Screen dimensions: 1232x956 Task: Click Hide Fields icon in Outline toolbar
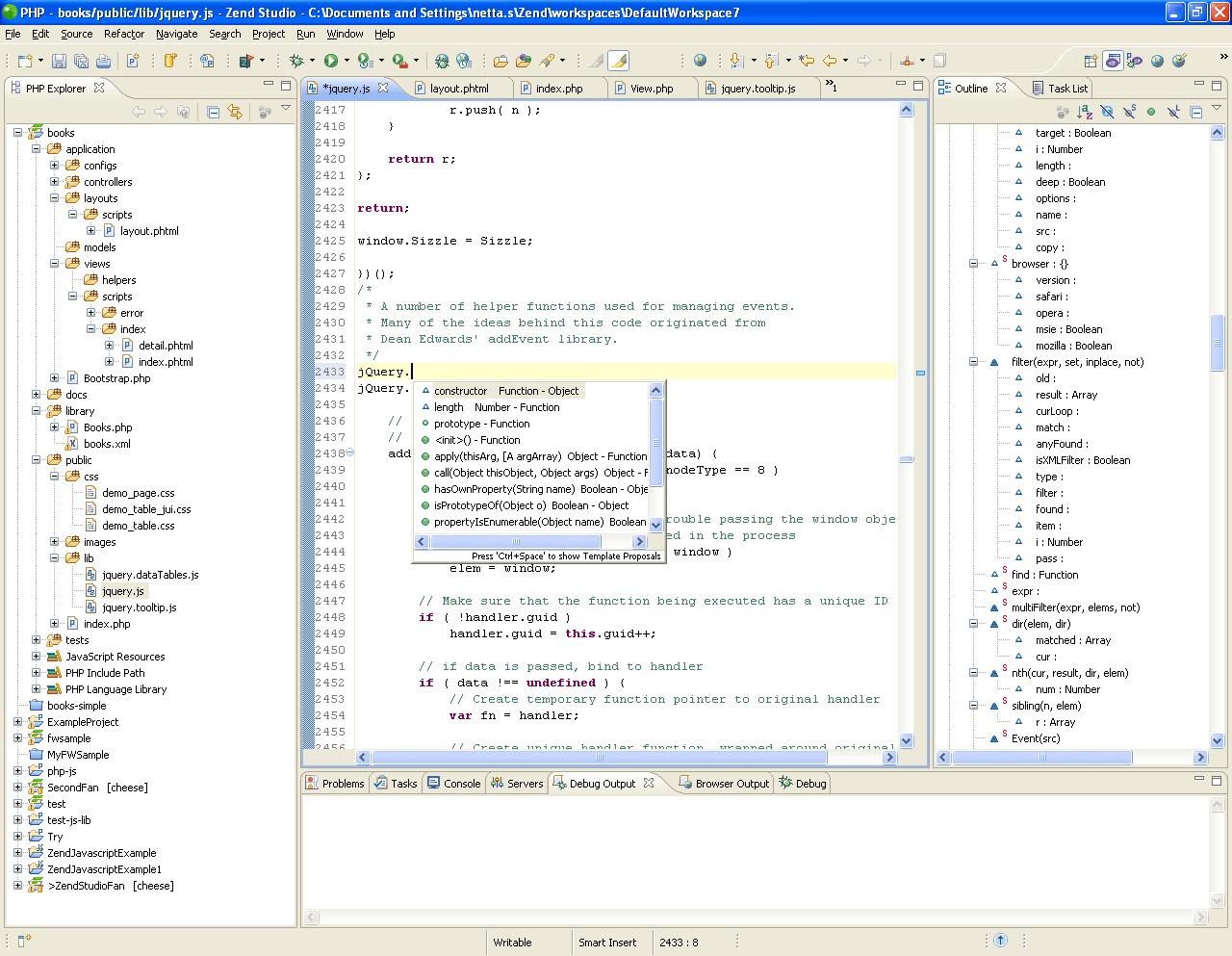pyautogui.click(x=1107, y=112)
